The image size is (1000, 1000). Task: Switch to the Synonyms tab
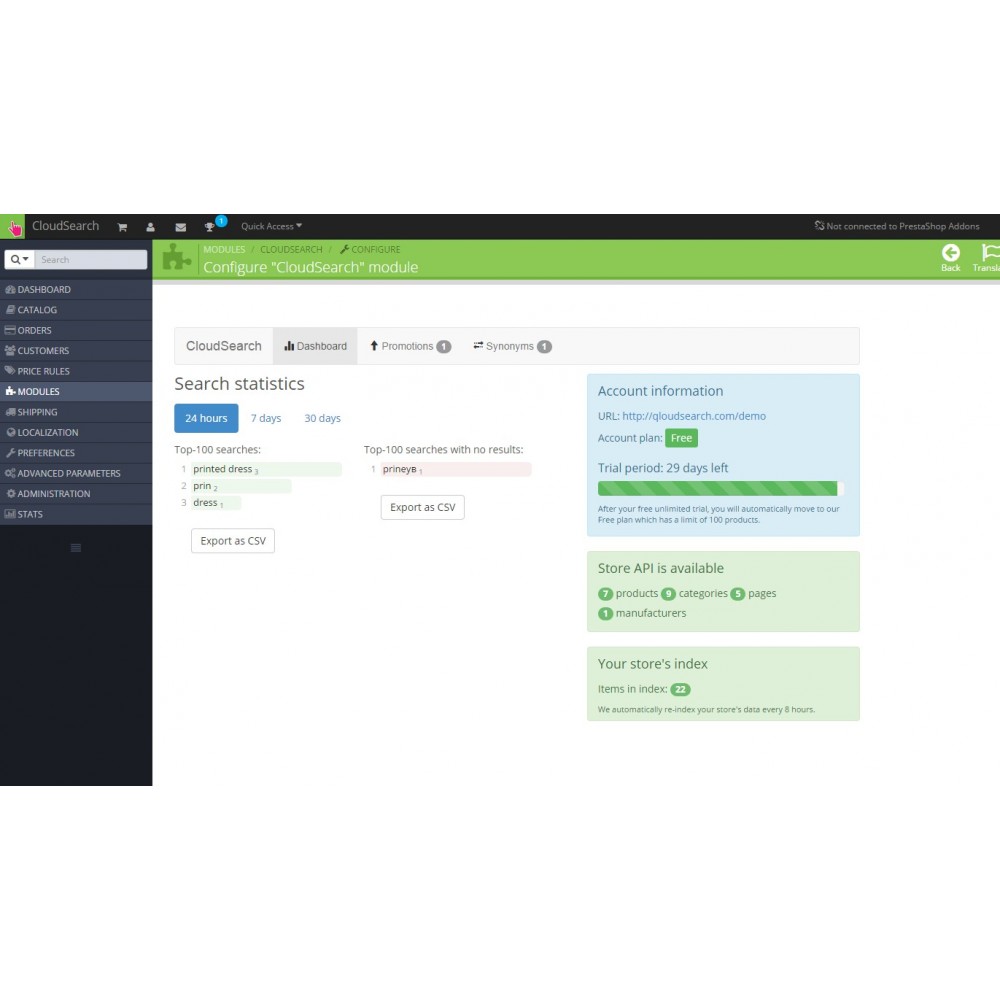[512, 346]
